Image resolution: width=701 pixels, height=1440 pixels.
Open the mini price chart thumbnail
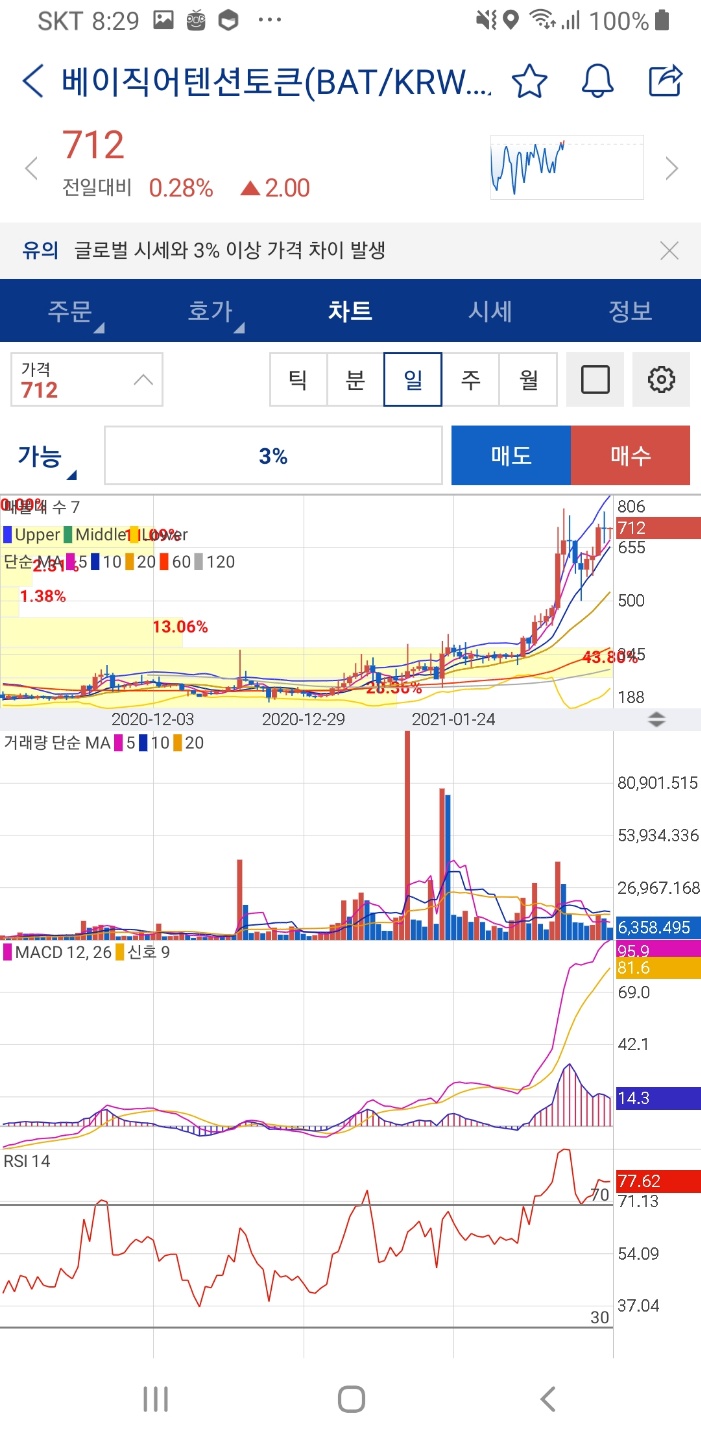click(x=566, y=167)
